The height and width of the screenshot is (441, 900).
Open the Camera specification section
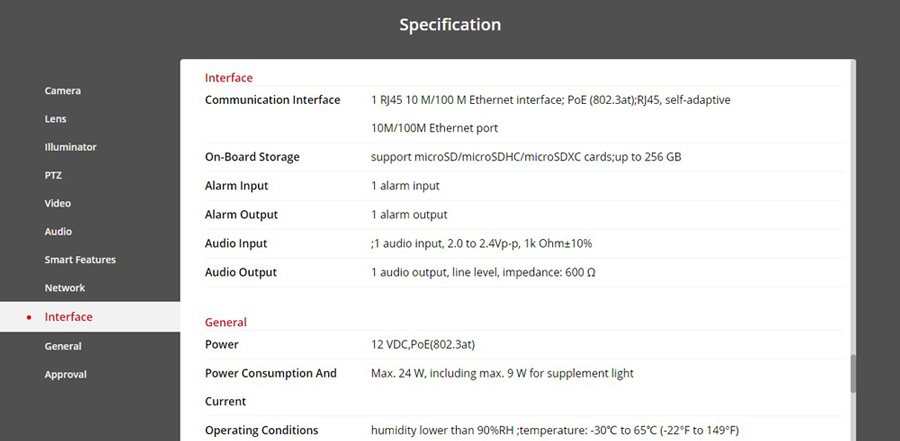point(62,91)
